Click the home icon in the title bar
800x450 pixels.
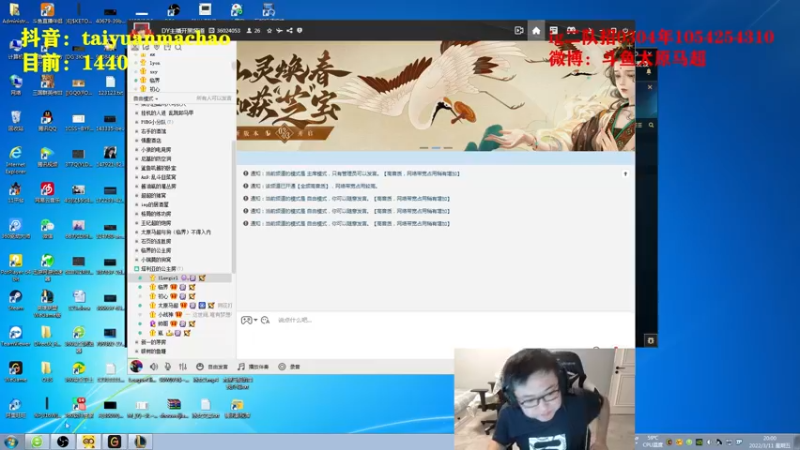click(536, 31)
